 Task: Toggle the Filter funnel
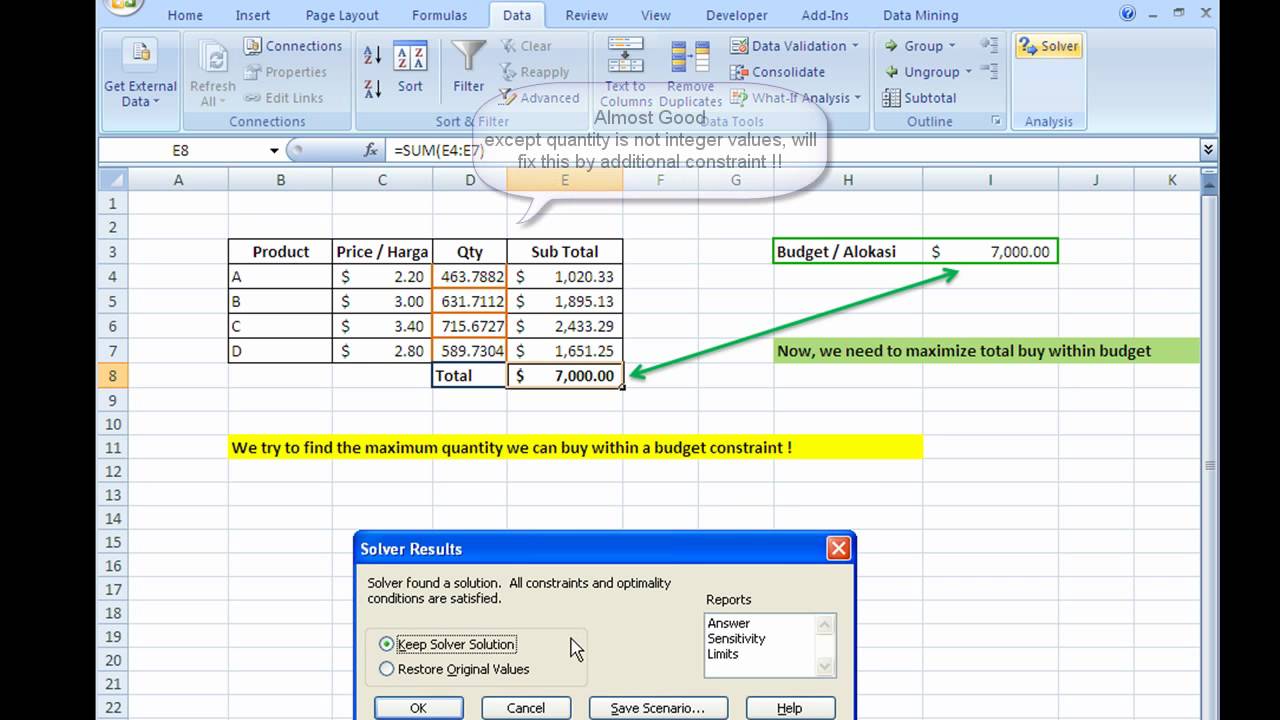[x=468, y=69]
